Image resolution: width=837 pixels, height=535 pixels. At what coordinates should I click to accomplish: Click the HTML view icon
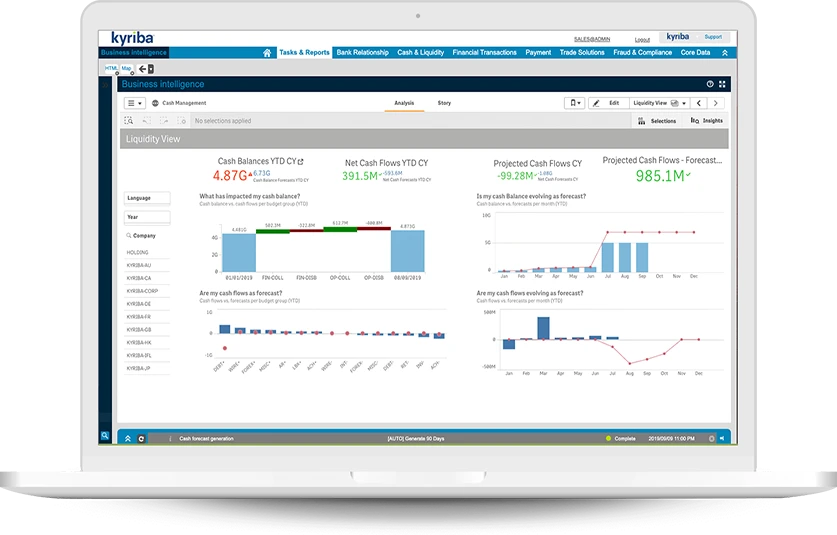pos(110,68)
